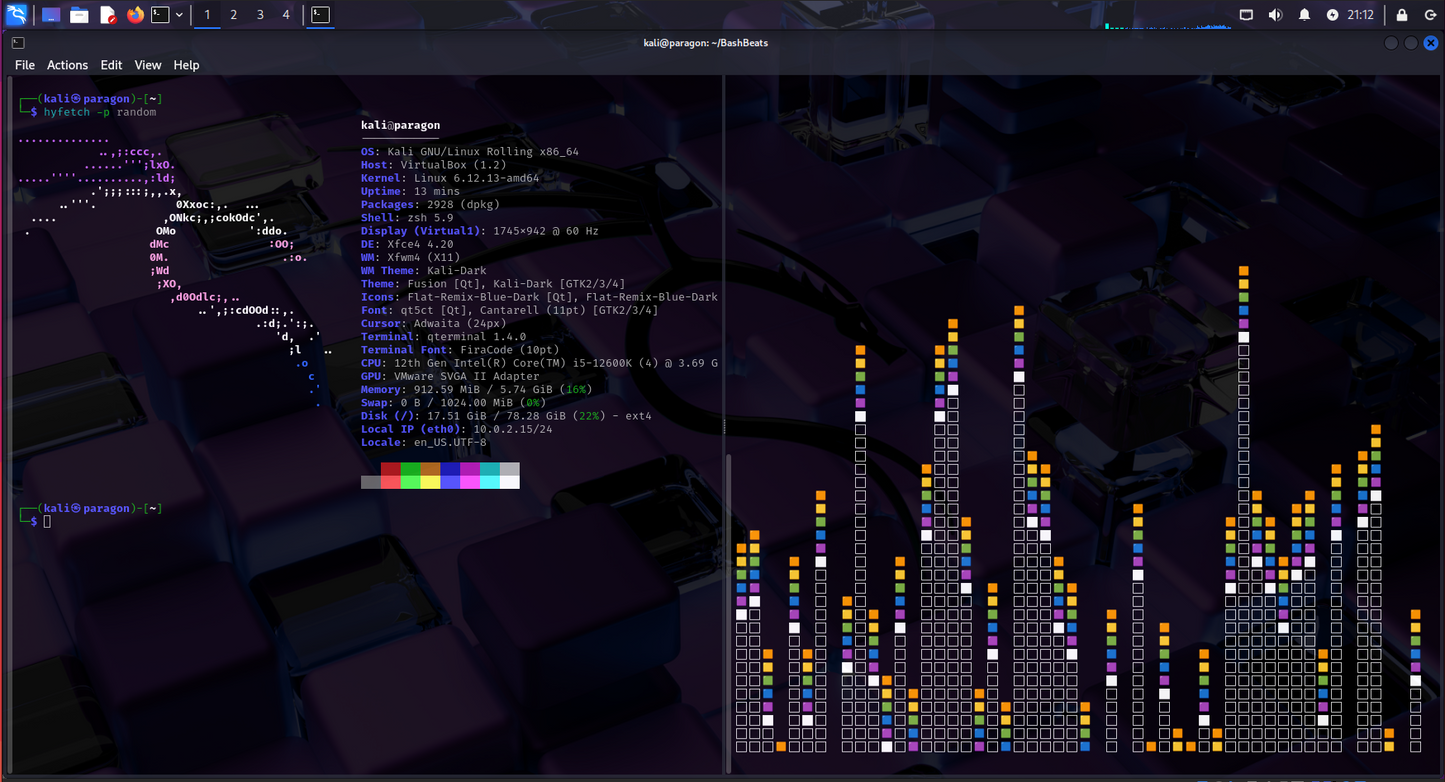Open the File menu
Image resolution: width=1445 pixels, height=782 pixels.
pos(25,65)
